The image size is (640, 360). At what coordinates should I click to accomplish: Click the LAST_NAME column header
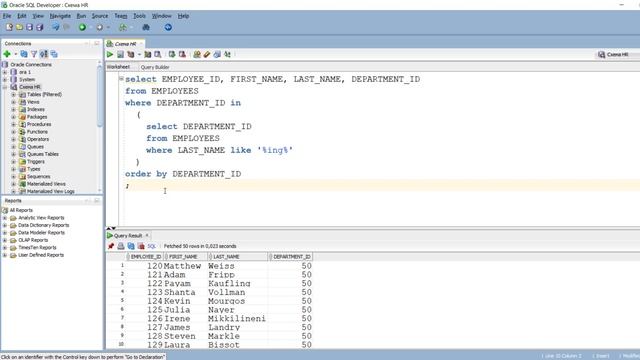coord(238,257)
